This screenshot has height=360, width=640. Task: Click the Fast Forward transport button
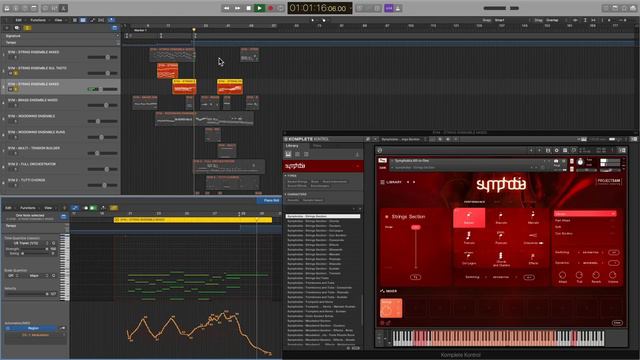point(237,8)
